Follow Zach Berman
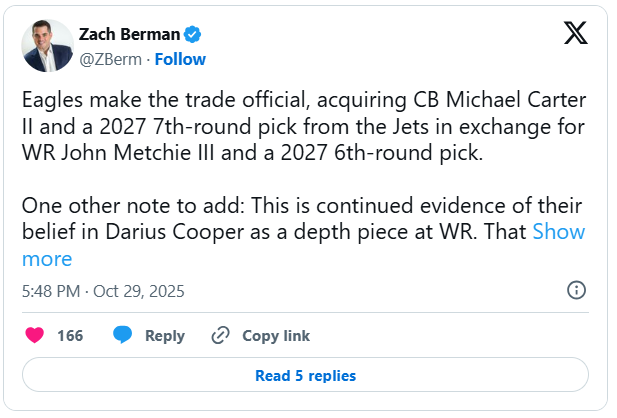This screenshot has height=418, width=617. 180,59
